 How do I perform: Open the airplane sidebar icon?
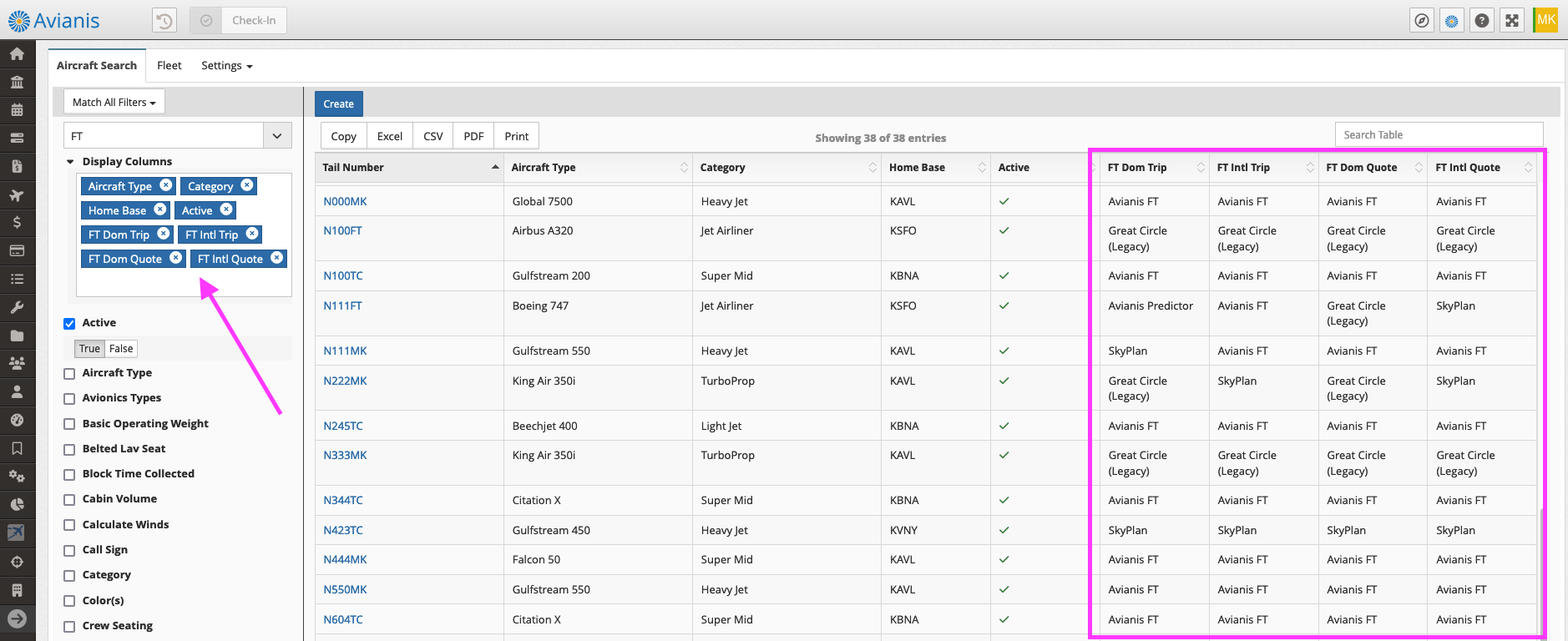tap(17, 195)
